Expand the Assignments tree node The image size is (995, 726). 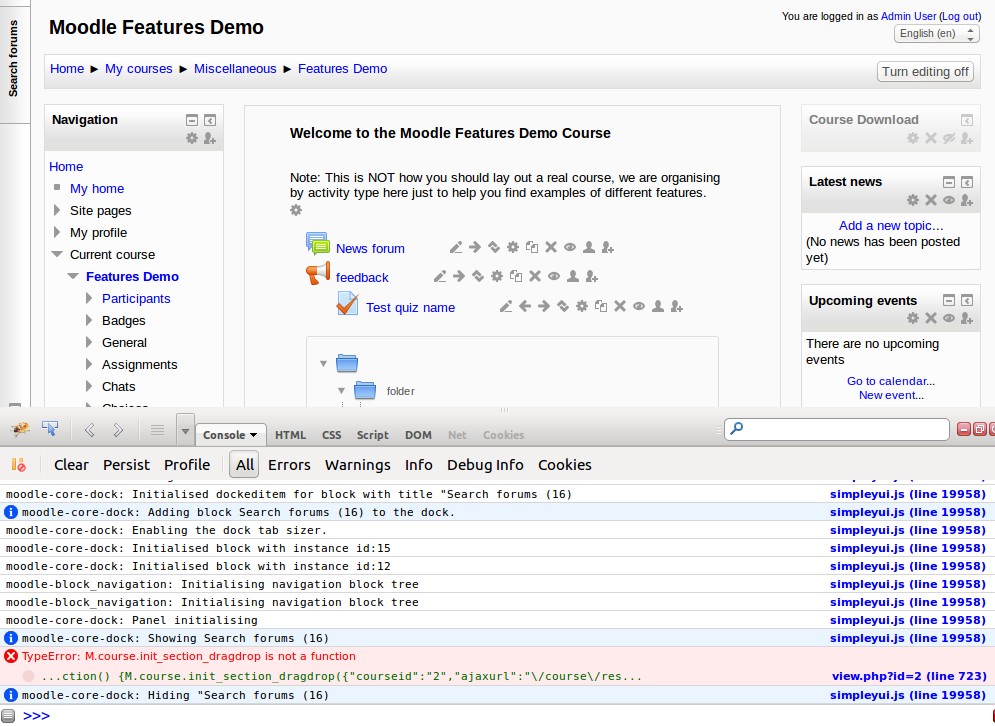pos(89,364)
